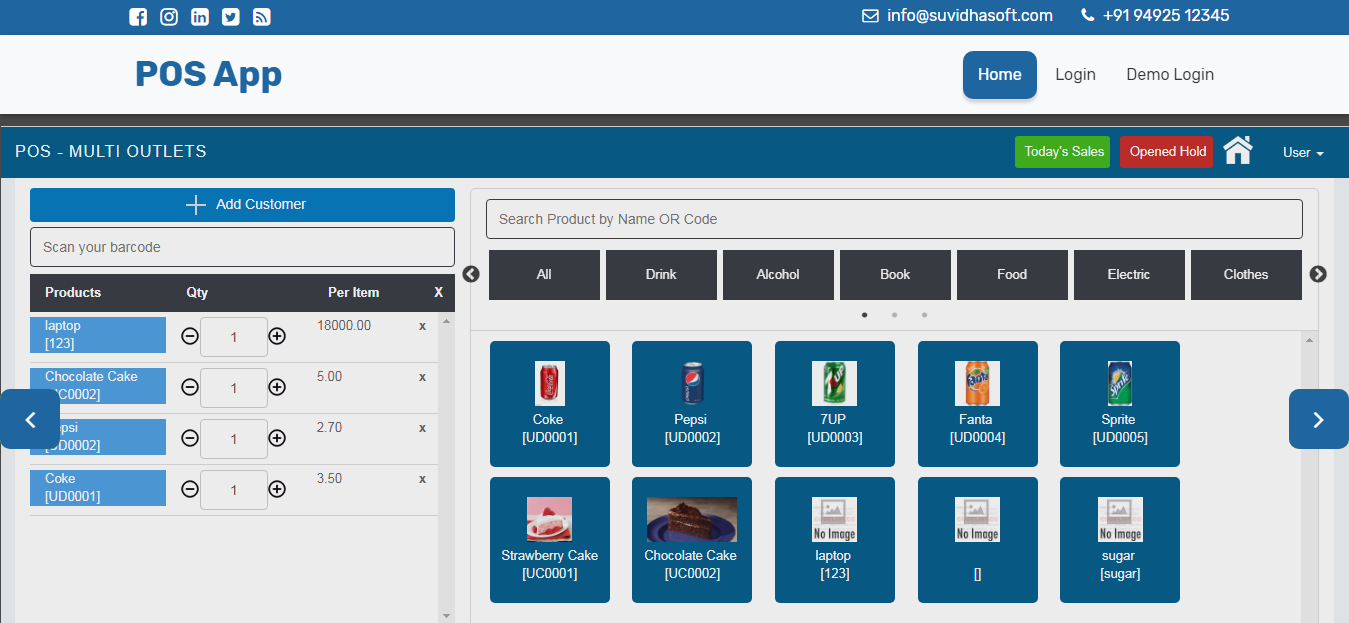Image resolution: width=1349 pixels, height=623 pixels.
Task: Click the Sprite product thumbnail
Action: [x=1119, y=404]
